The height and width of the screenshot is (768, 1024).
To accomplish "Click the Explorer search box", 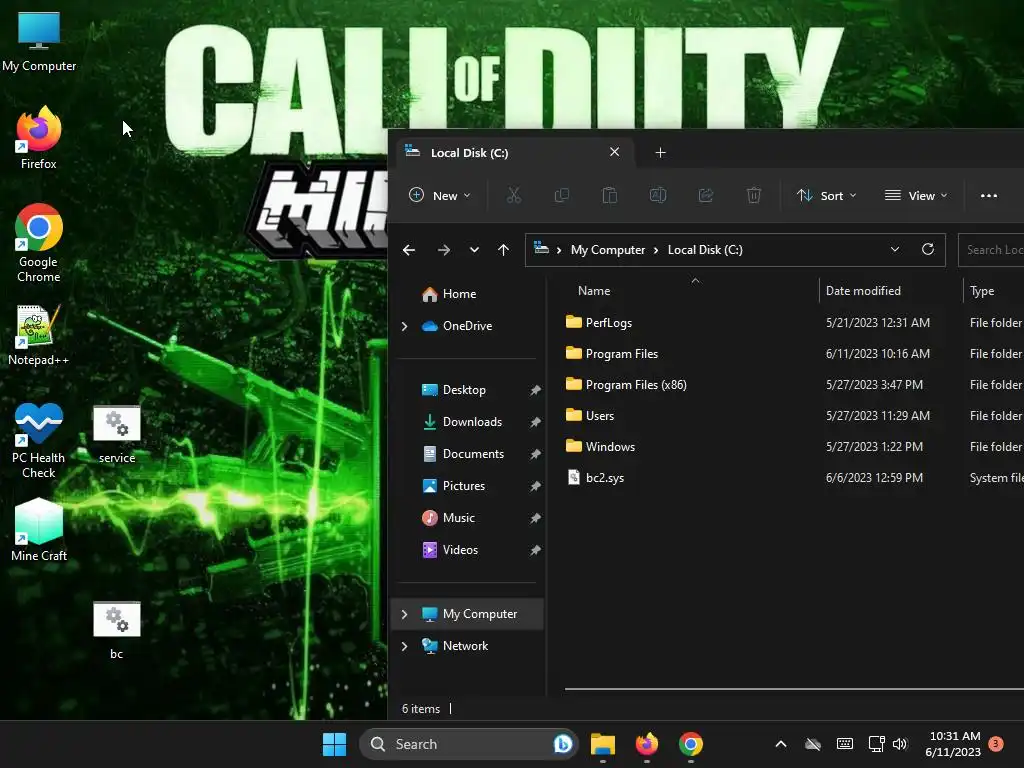I will (991, 249).
